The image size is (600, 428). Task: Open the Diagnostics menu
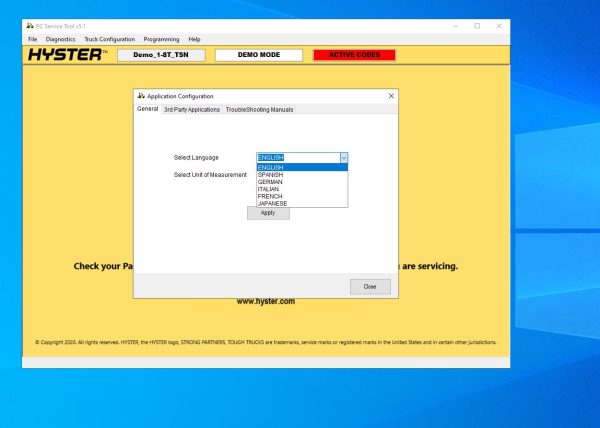[x=60, y=39]
